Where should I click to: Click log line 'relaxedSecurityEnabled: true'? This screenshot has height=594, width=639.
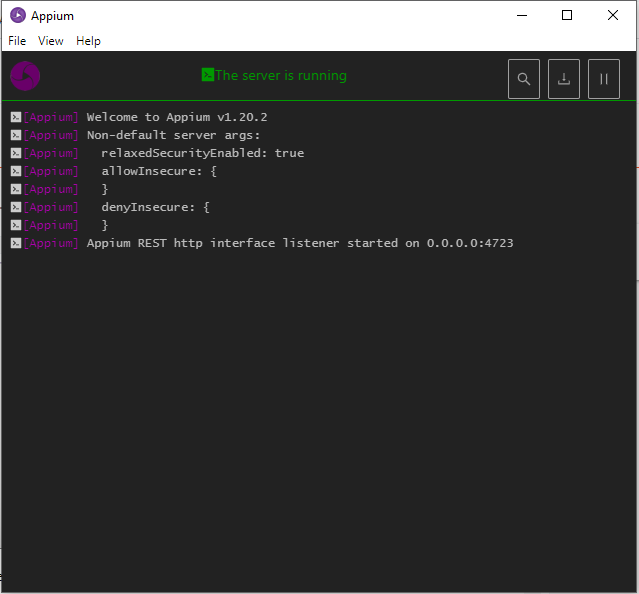(203, 153)
